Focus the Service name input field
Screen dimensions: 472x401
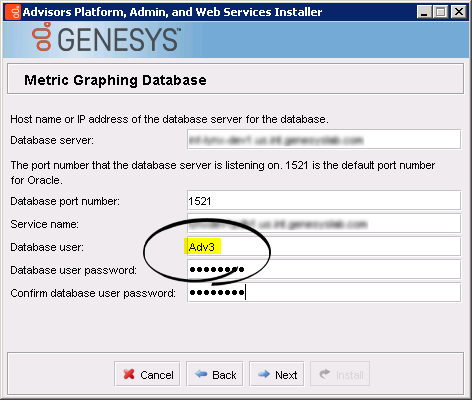(324, 223)
